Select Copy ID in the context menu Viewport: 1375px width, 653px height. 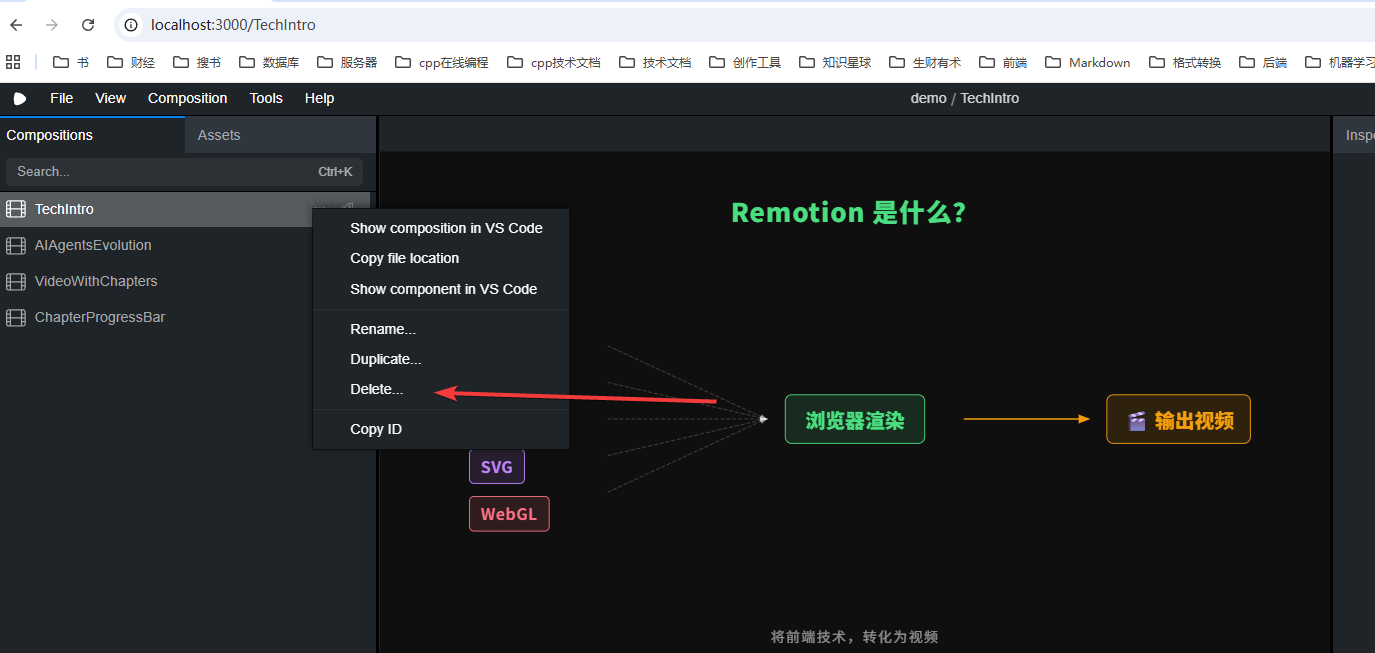click(441, 429)
